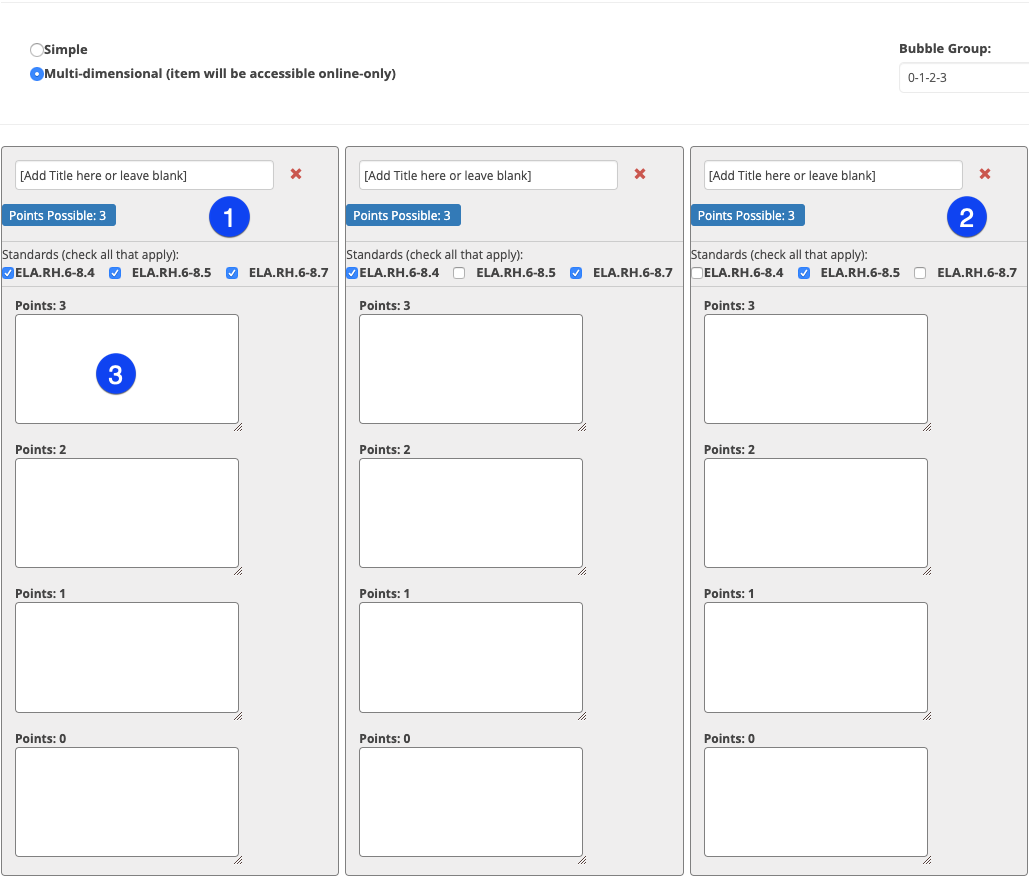This screenshot has height=876, width=1029.
Task: Select the Multi-dimensional radio button
Action: 37,74
